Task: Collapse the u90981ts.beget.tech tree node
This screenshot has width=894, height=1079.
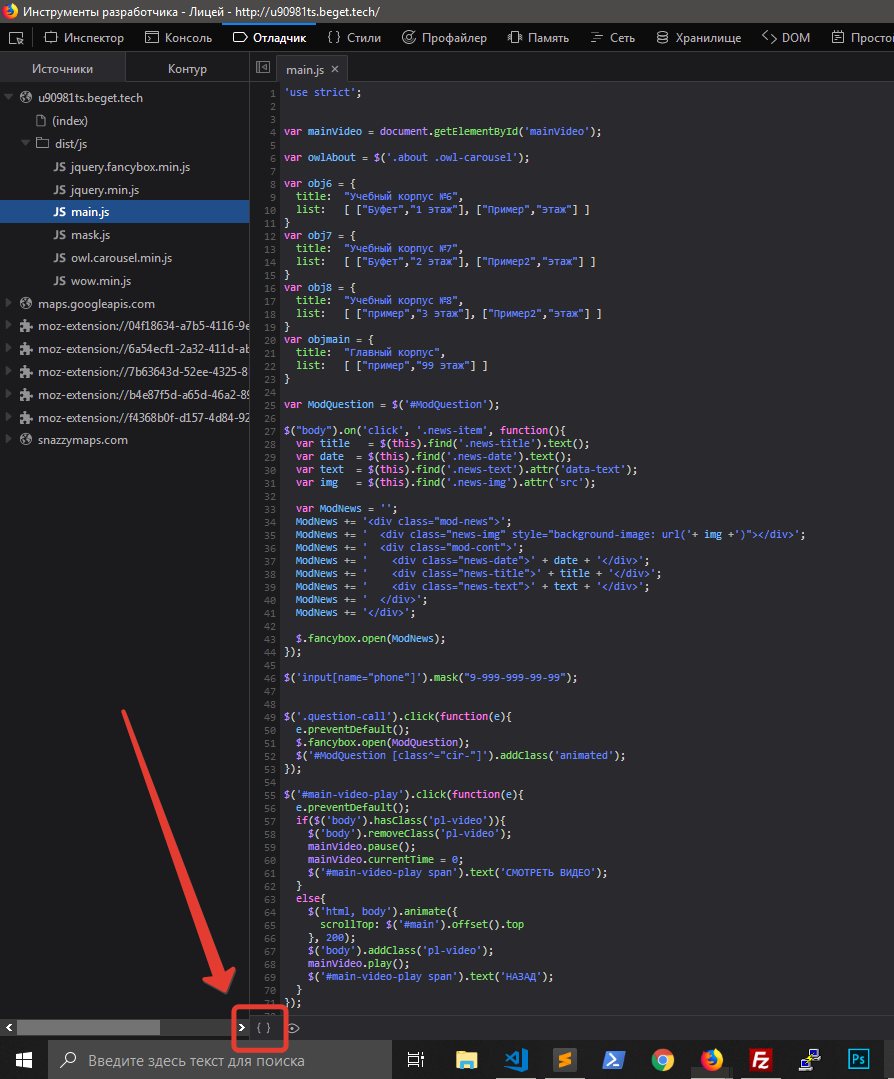Action: (x=10, y=98)
